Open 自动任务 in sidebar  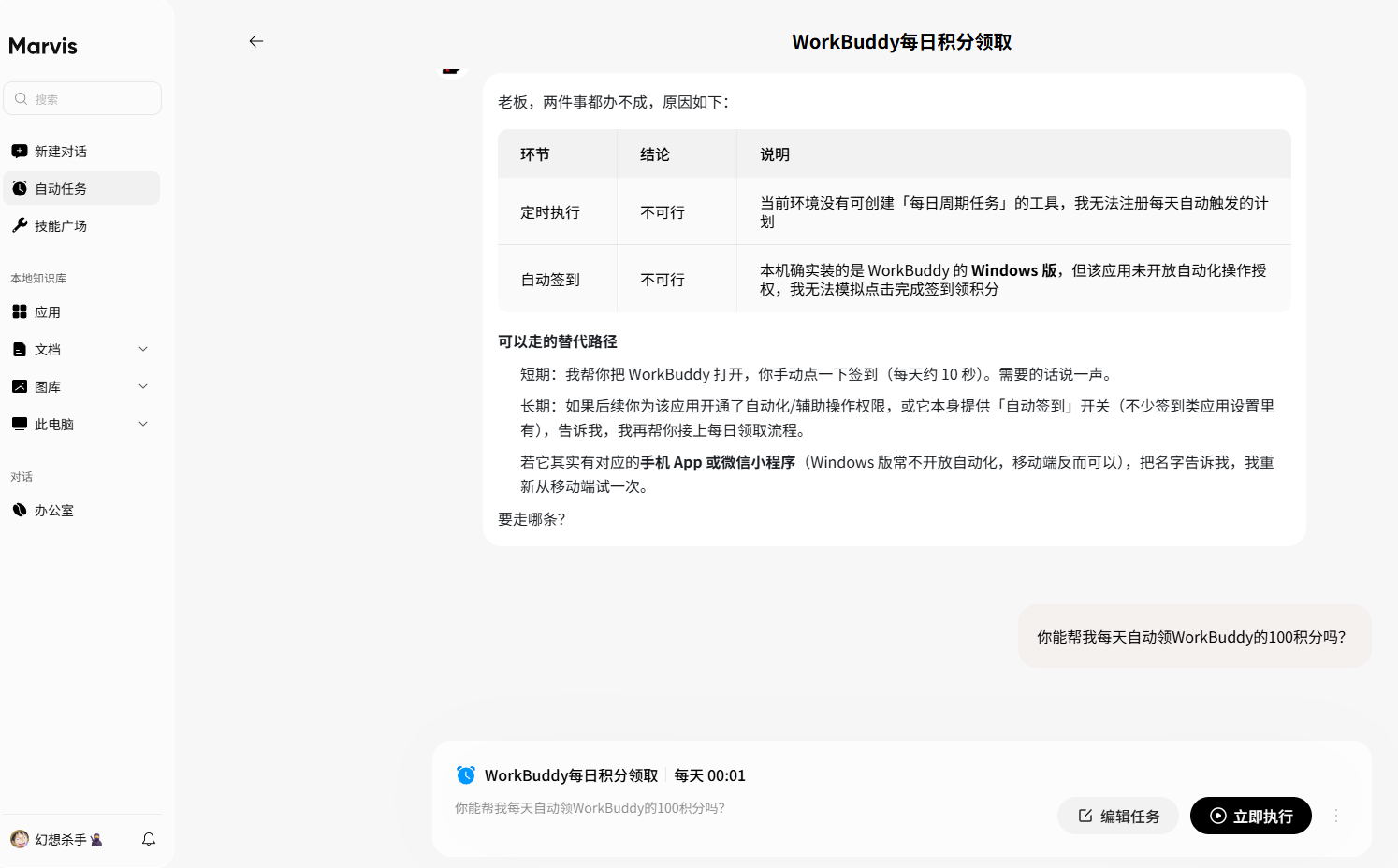(x=81, y=188)
